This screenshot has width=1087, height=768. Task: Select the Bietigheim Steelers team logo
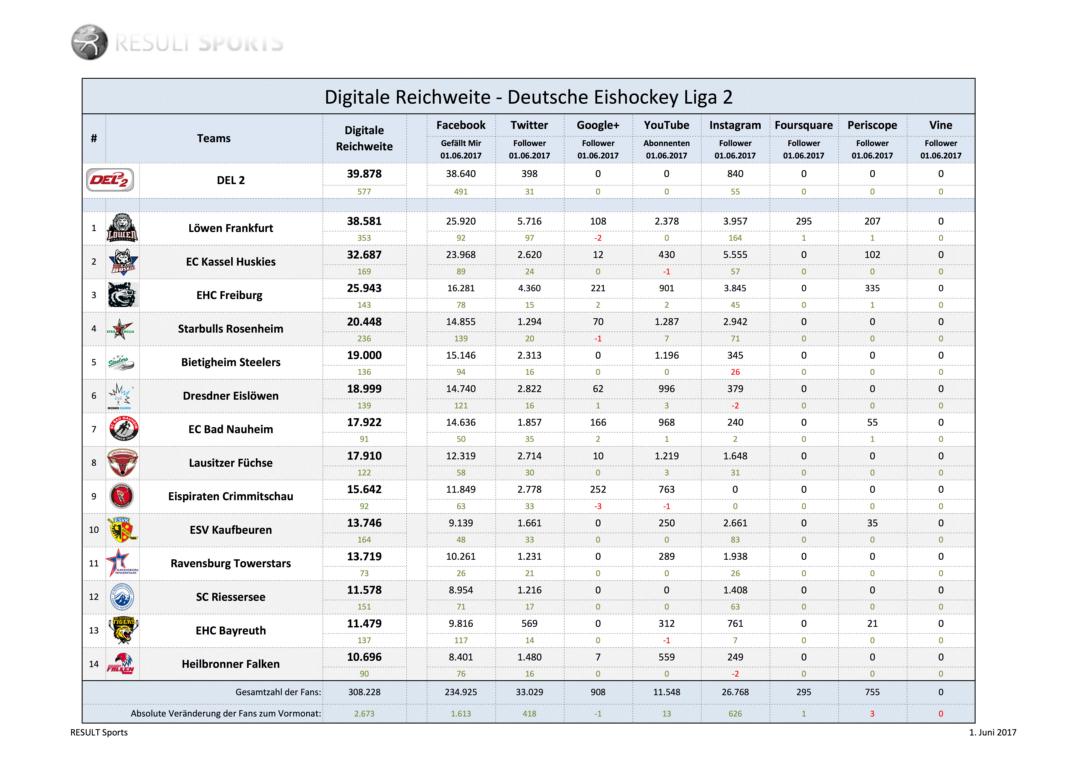121,362
